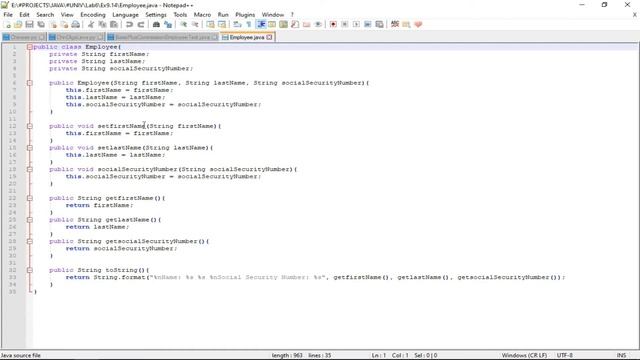The height and width of the screenshot is (360, 640).
Task: Click the Save Recorded Macro icon
Action: point(379,24)
